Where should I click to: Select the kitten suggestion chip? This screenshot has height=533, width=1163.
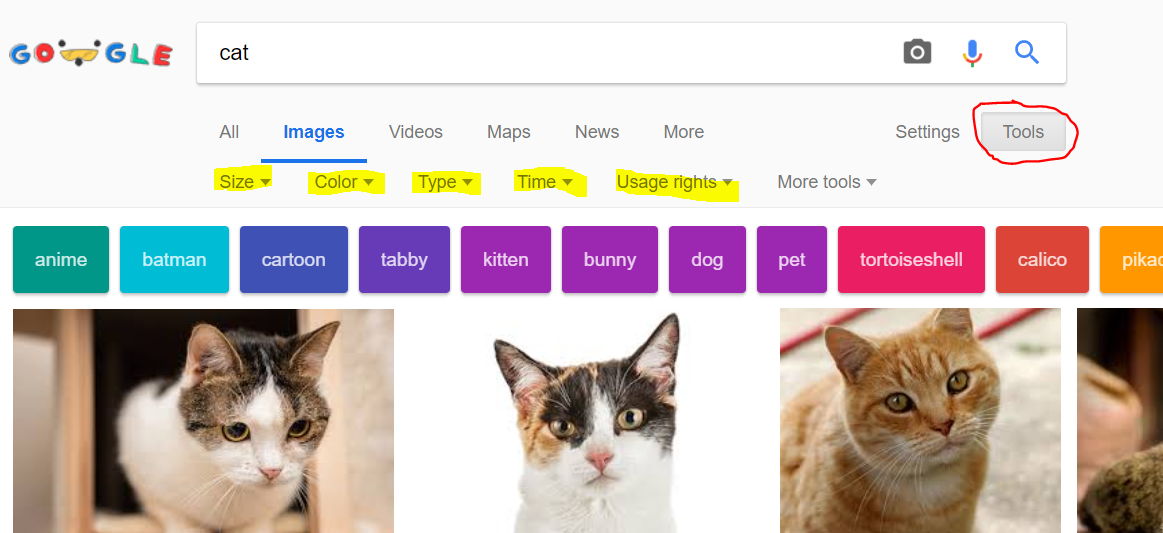point(506,259)
